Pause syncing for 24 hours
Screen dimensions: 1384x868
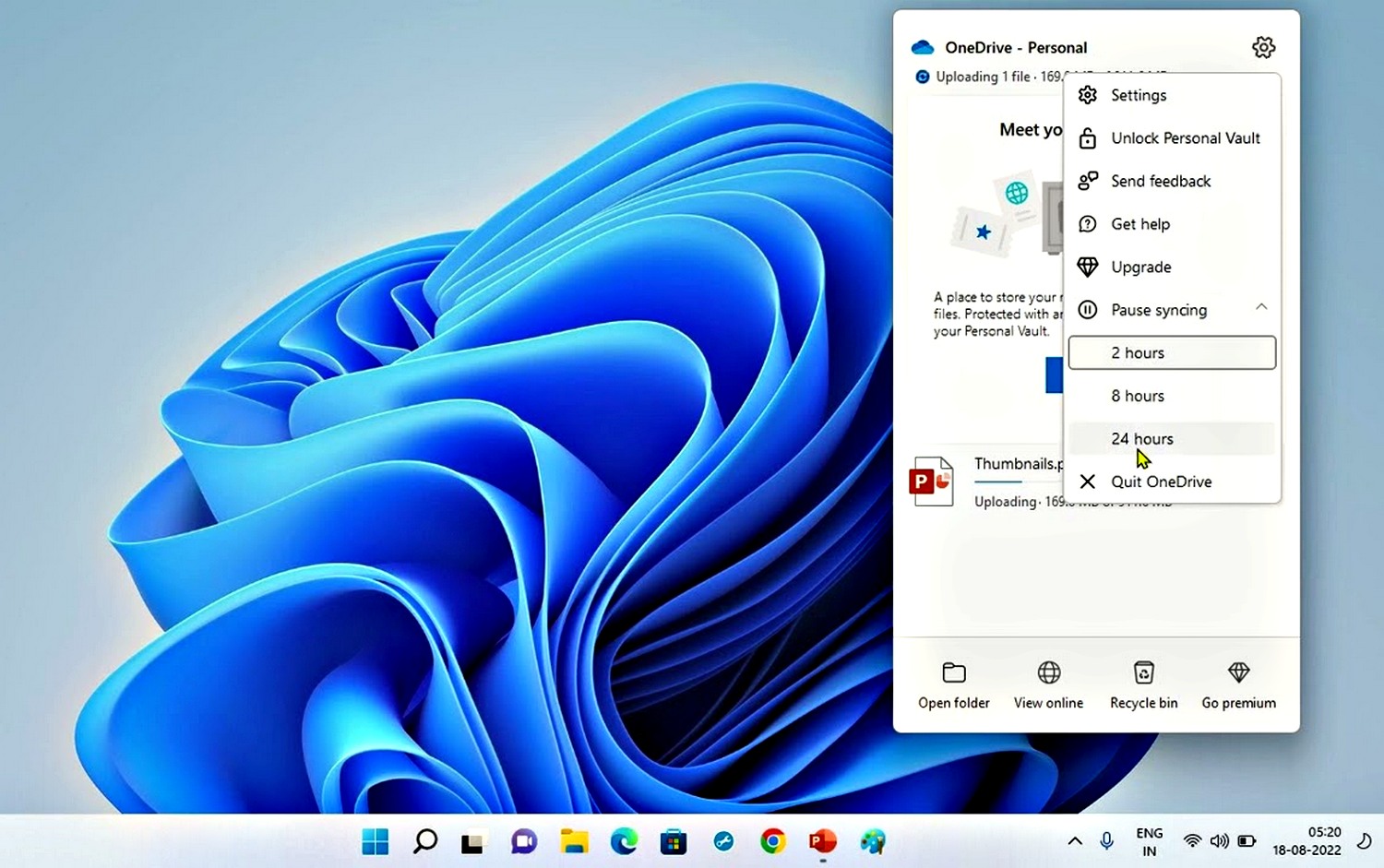click(x=1142, y=438)
